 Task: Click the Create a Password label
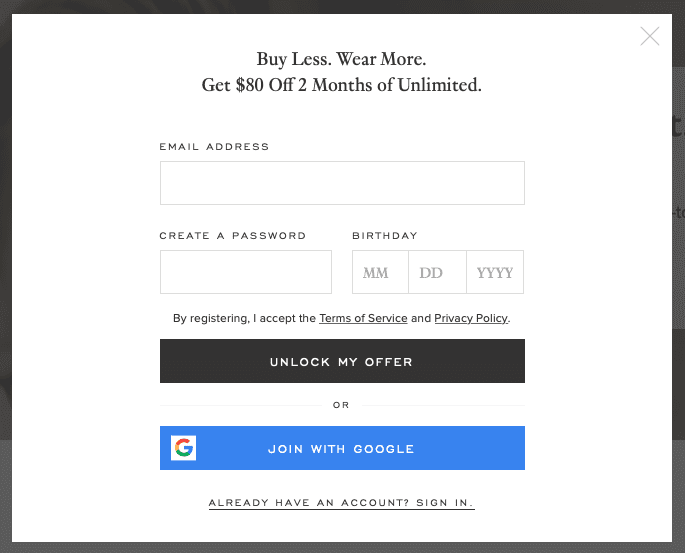point(233,236)
